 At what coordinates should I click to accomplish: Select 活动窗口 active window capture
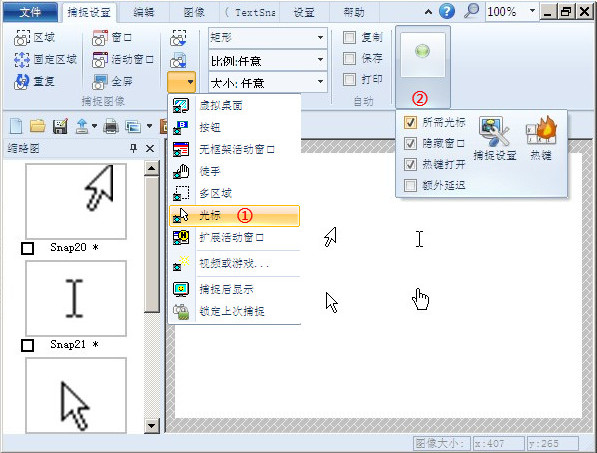click(x=123, y=59)
